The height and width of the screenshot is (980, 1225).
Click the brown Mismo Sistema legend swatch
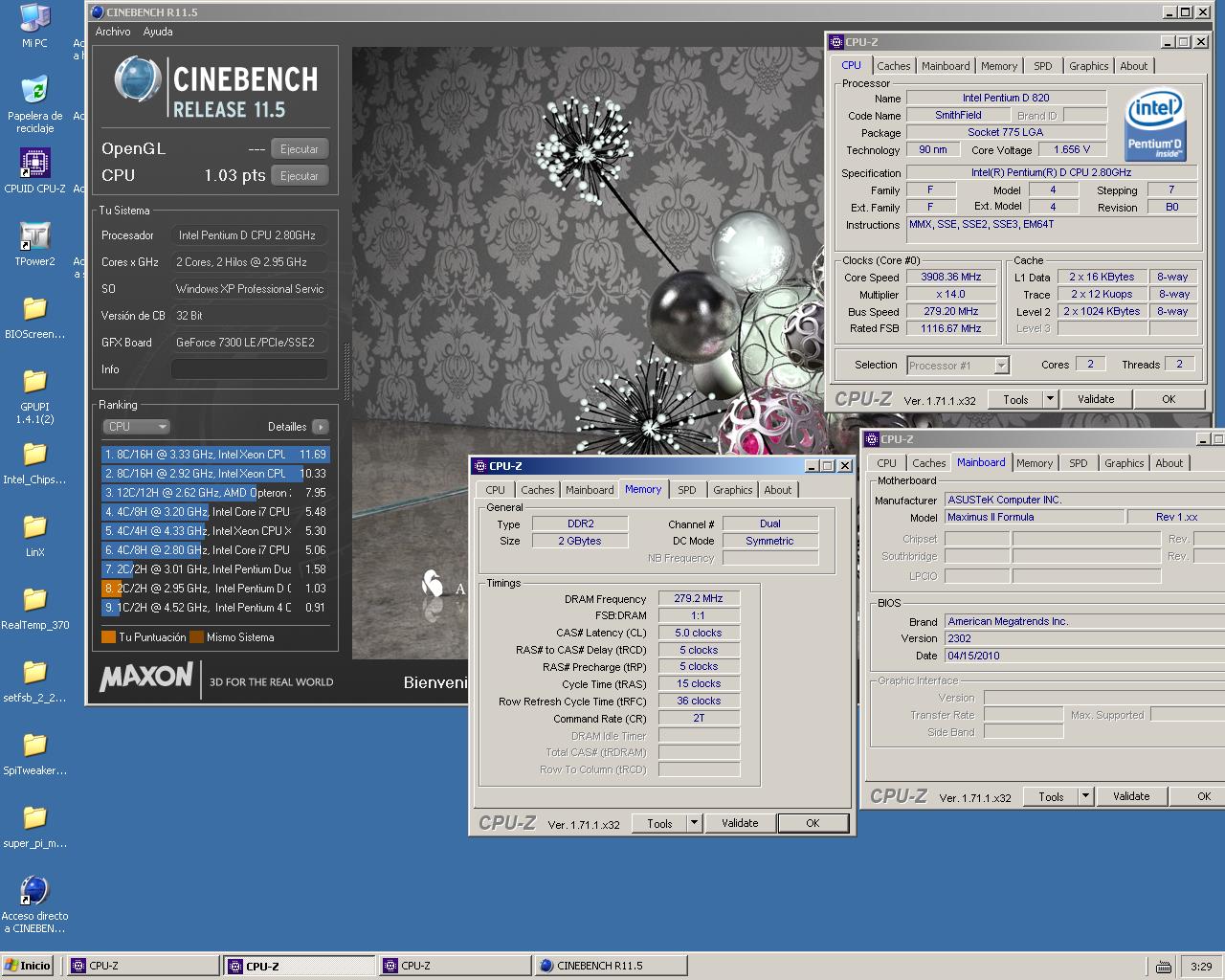coord(196,637)
